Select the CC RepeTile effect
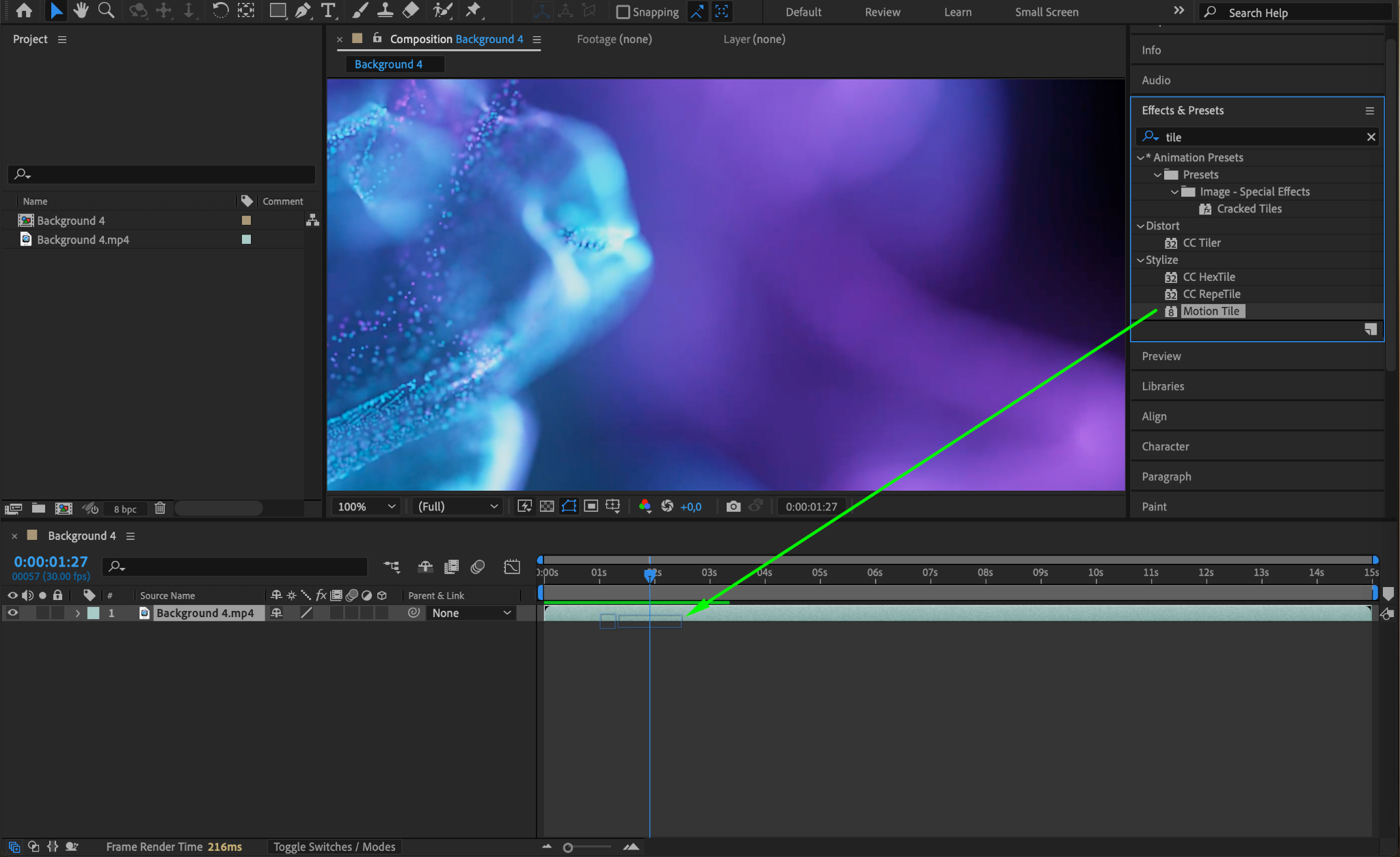This screenshot has height=857, width=1400. tap(1211, 294)
